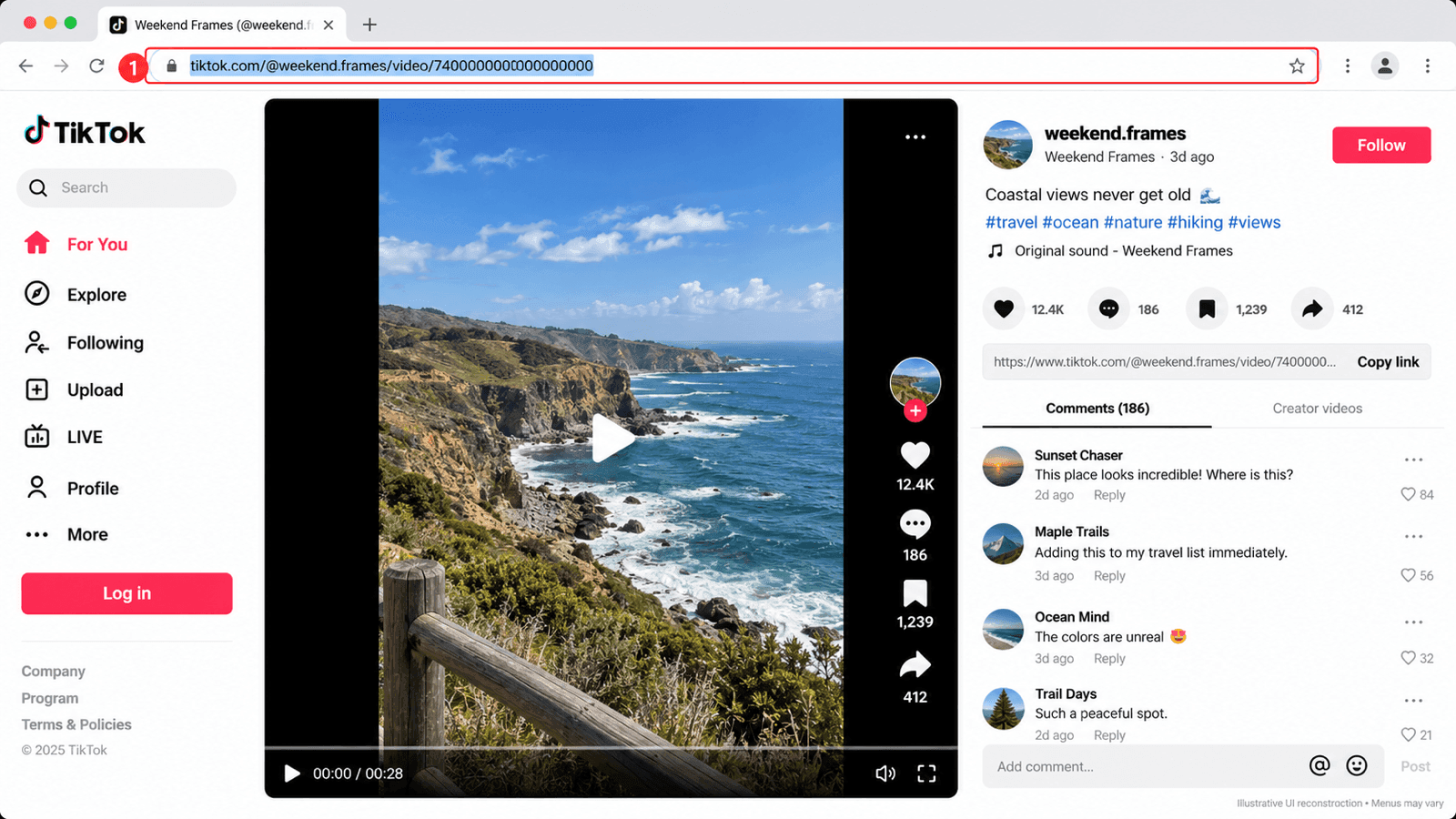Open options for Sunset Chaser's comment
The image size is (1456, 819).
tap(1413, 460)
